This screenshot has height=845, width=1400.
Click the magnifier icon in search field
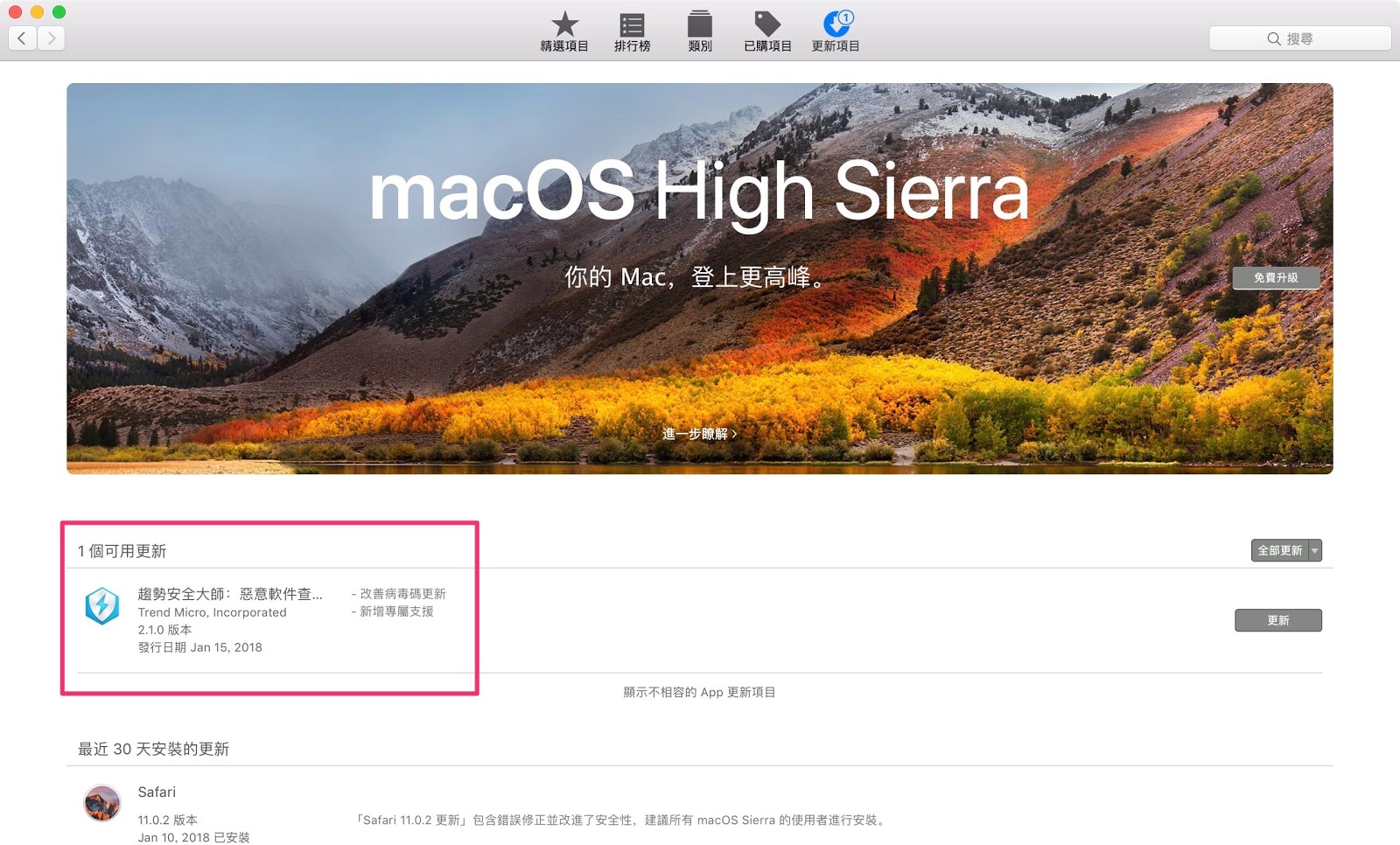point(1274,38)
